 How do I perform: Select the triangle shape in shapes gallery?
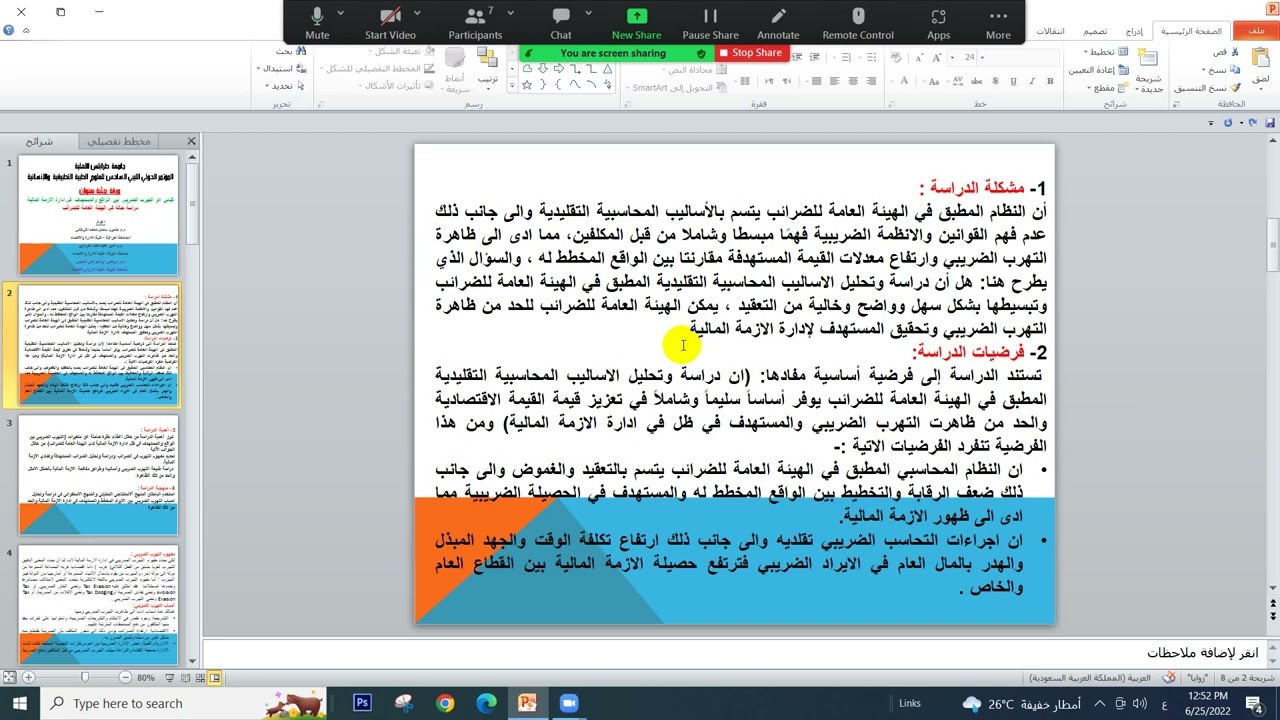607,69
